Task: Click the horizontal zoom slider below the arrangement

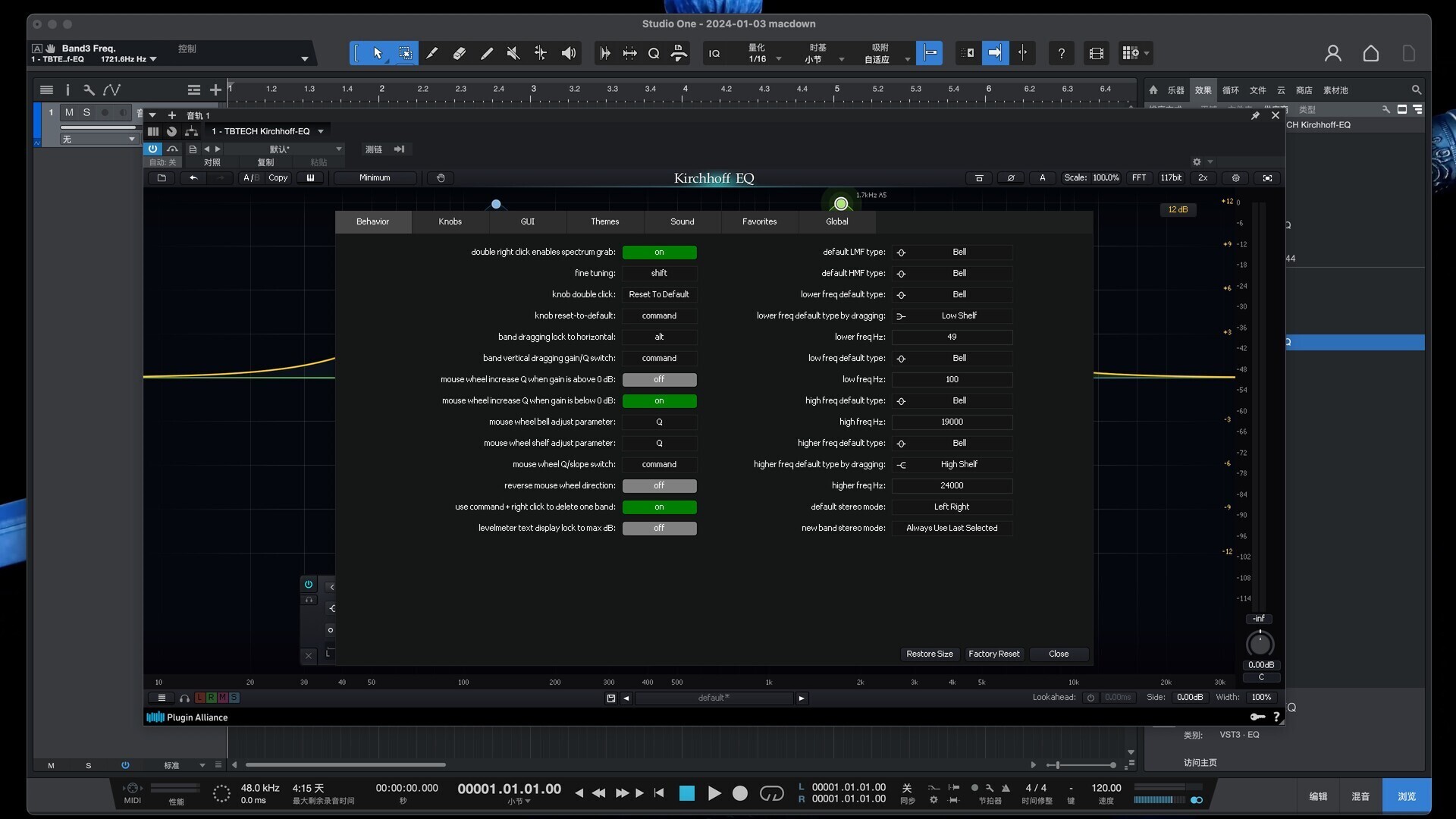Action: (x=1082, y=765)
